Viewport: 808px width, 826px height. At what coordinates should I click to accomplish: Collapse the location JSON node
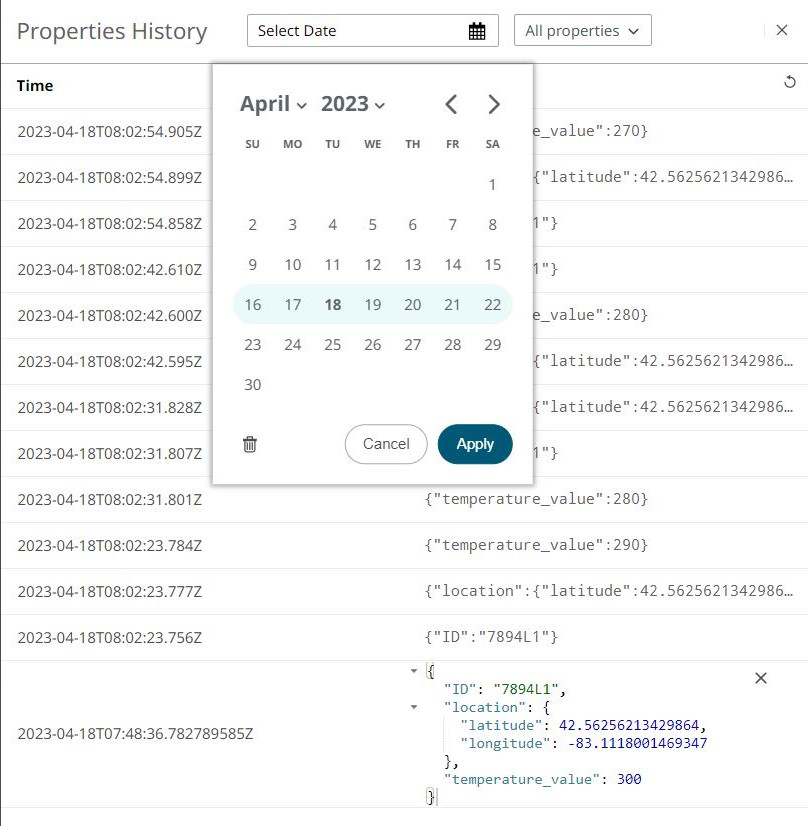[414, 707]
